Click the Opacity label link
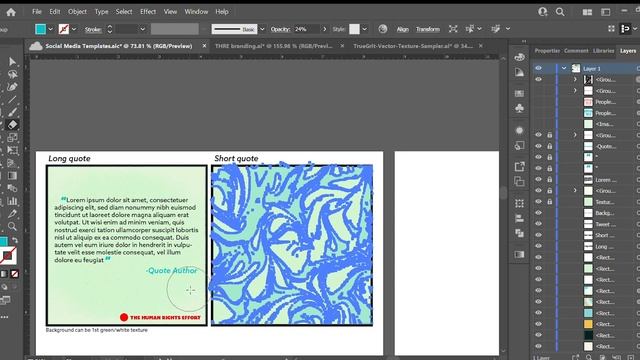 coord(280,29)
